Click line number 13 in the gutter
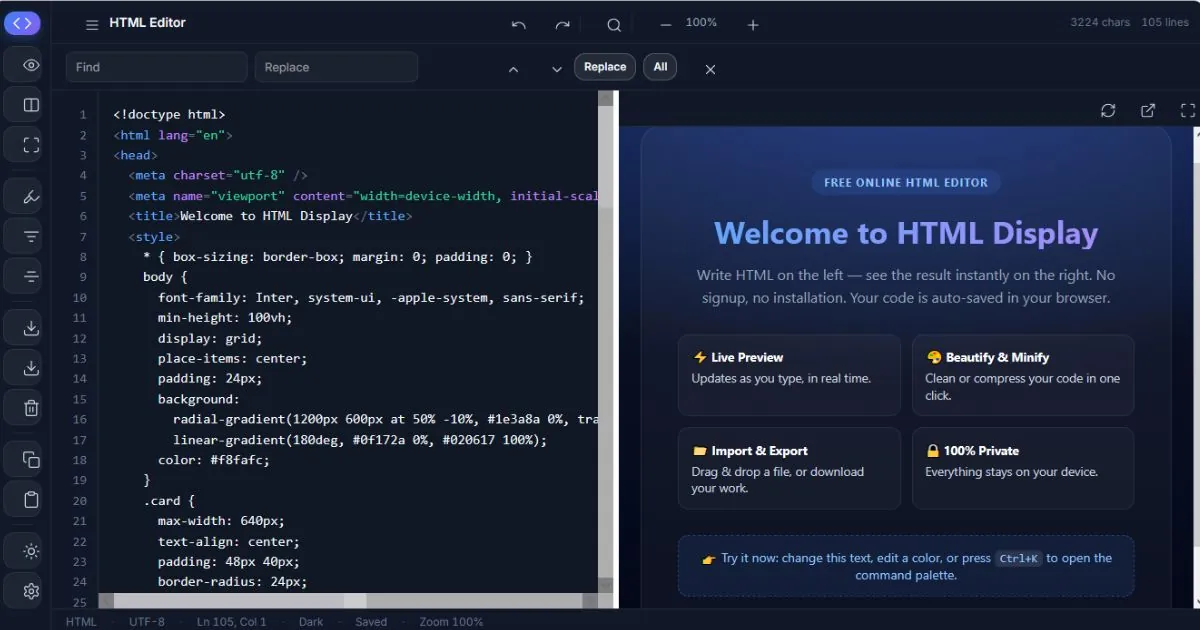 [80, 358]
